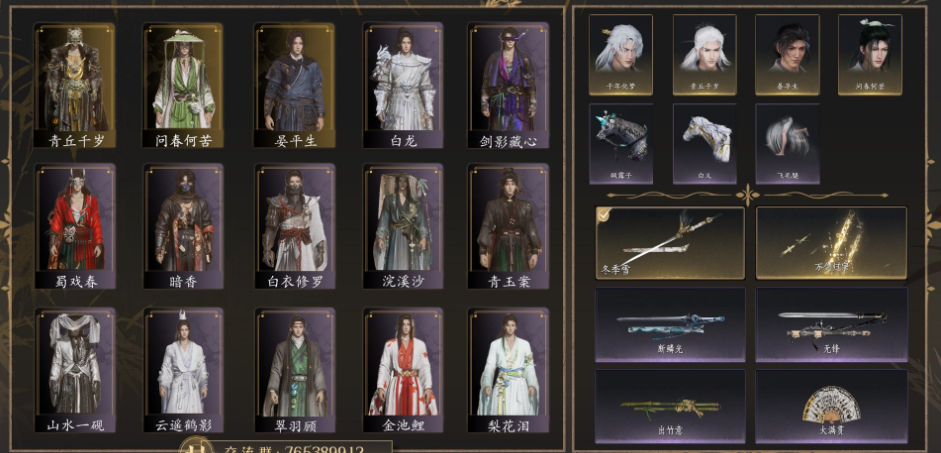The height and width of the screenshot is (453, 941).
Task: Pick the 出竹意 bamboo weapon skin
Action: 670,406
